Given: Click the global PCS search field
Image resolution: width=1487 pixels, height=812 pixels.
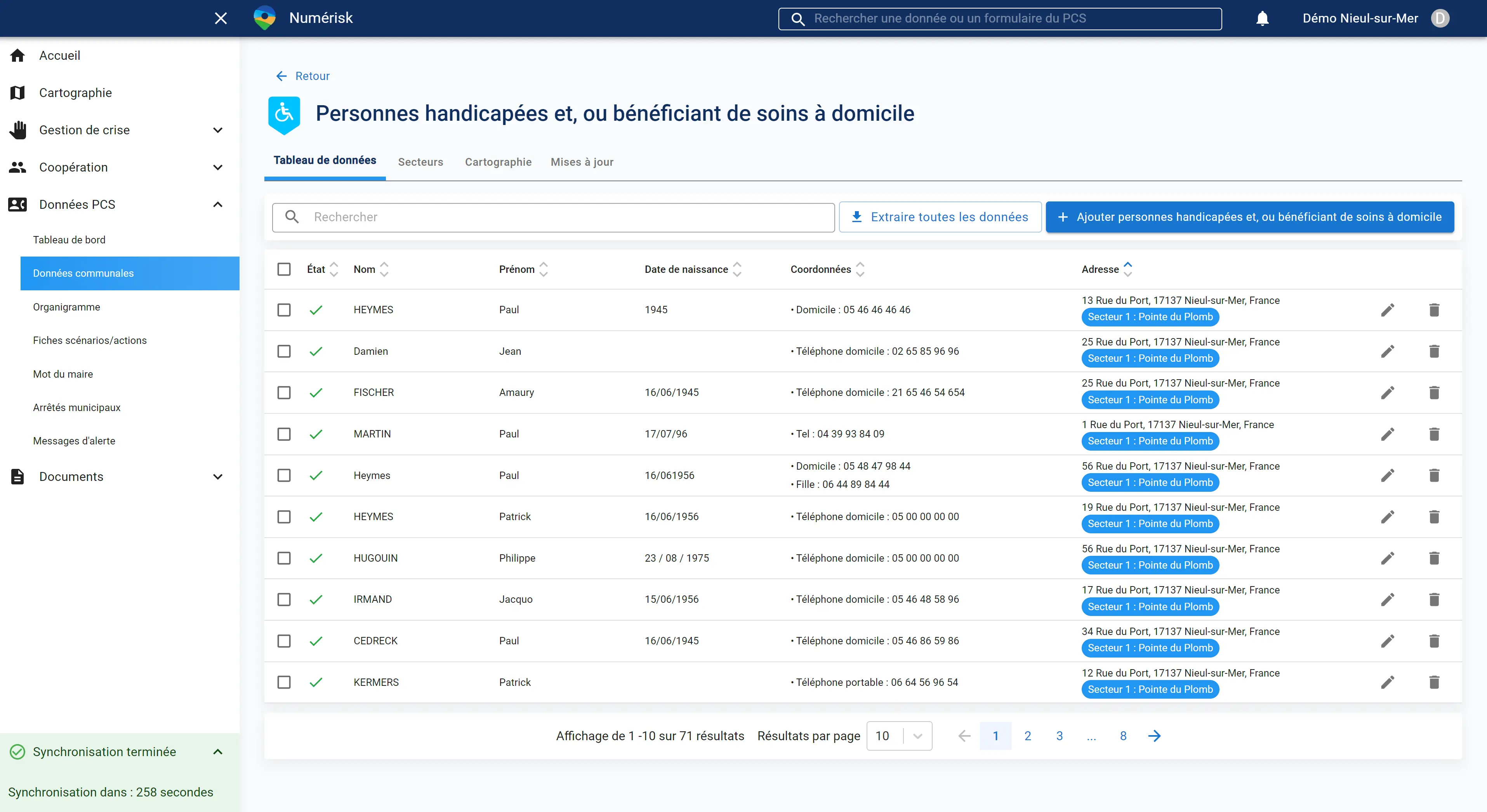Looking at the screenshot, I should [x=1000, y=19].
